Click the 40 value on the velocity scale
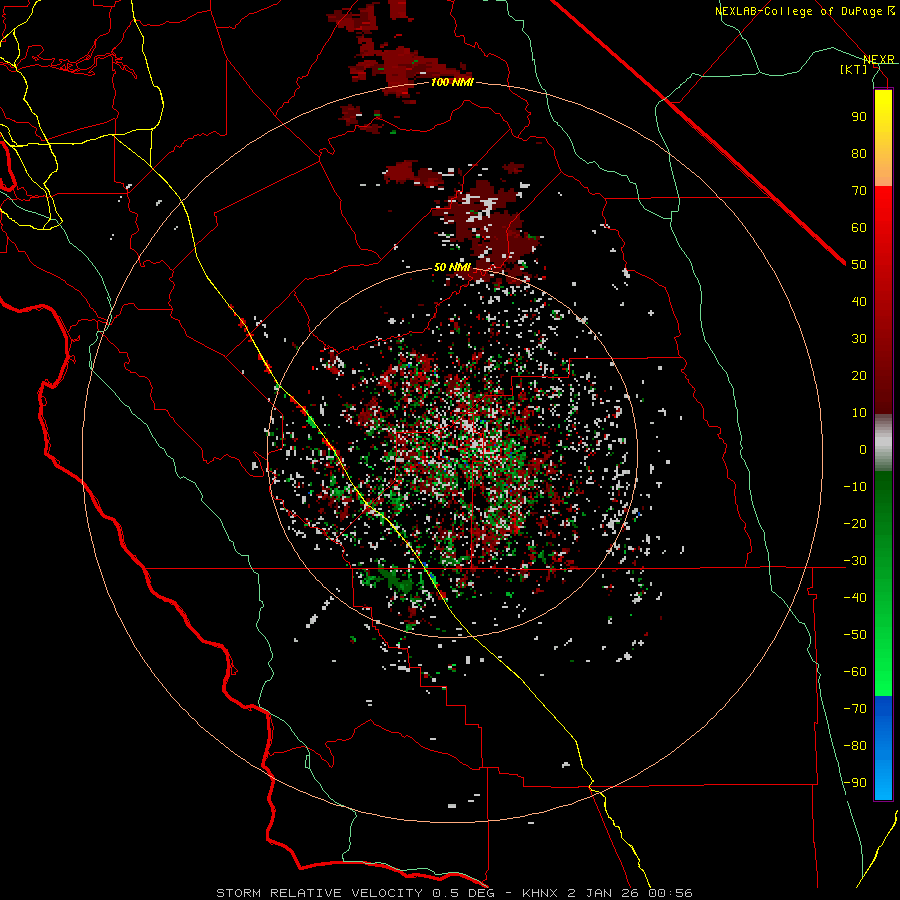Screen dimensions: 900x900 pos(859,301)
